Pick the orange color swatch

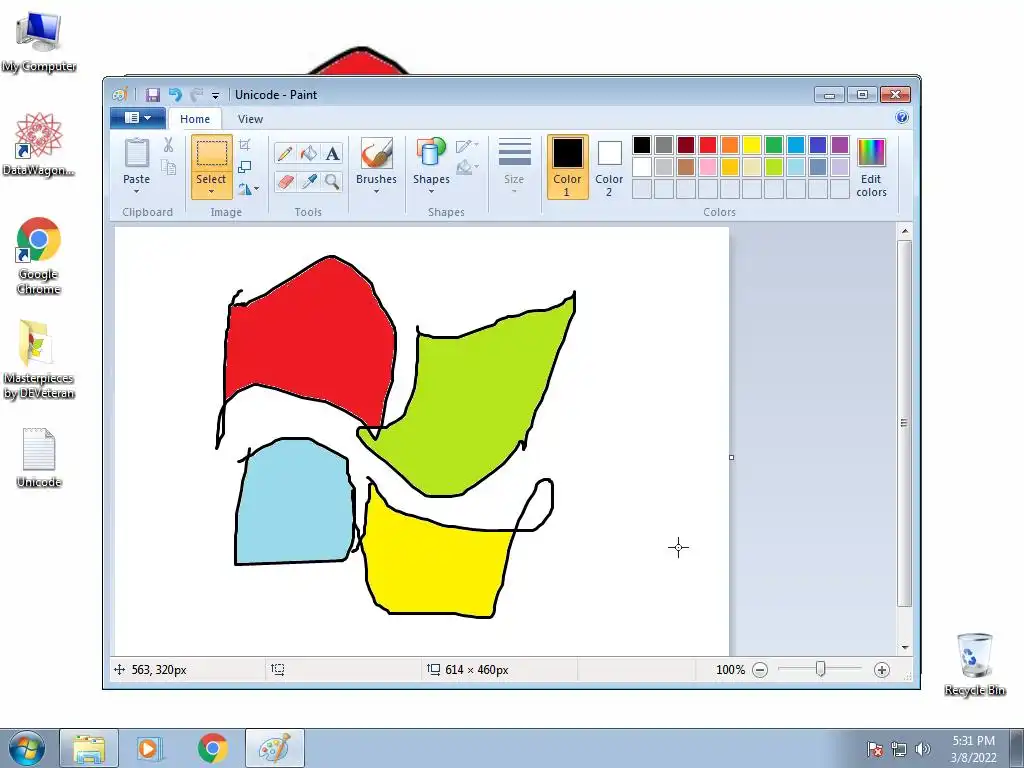[x=730, y=144]
